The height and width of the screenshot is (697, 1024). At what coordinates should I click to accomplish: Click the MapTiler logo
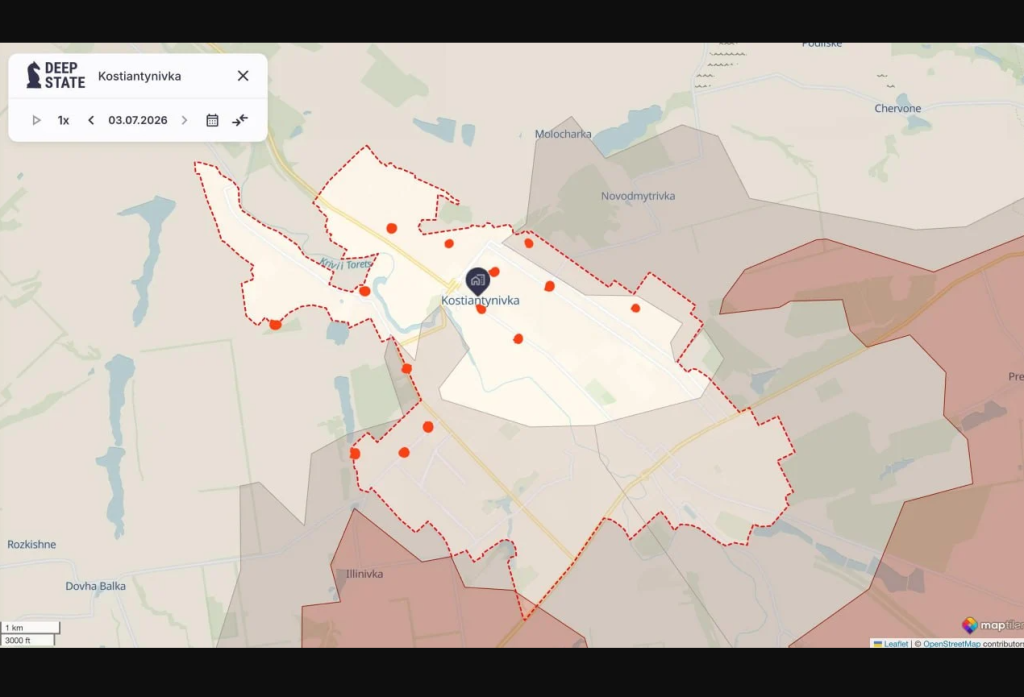[x=992, y=625]
